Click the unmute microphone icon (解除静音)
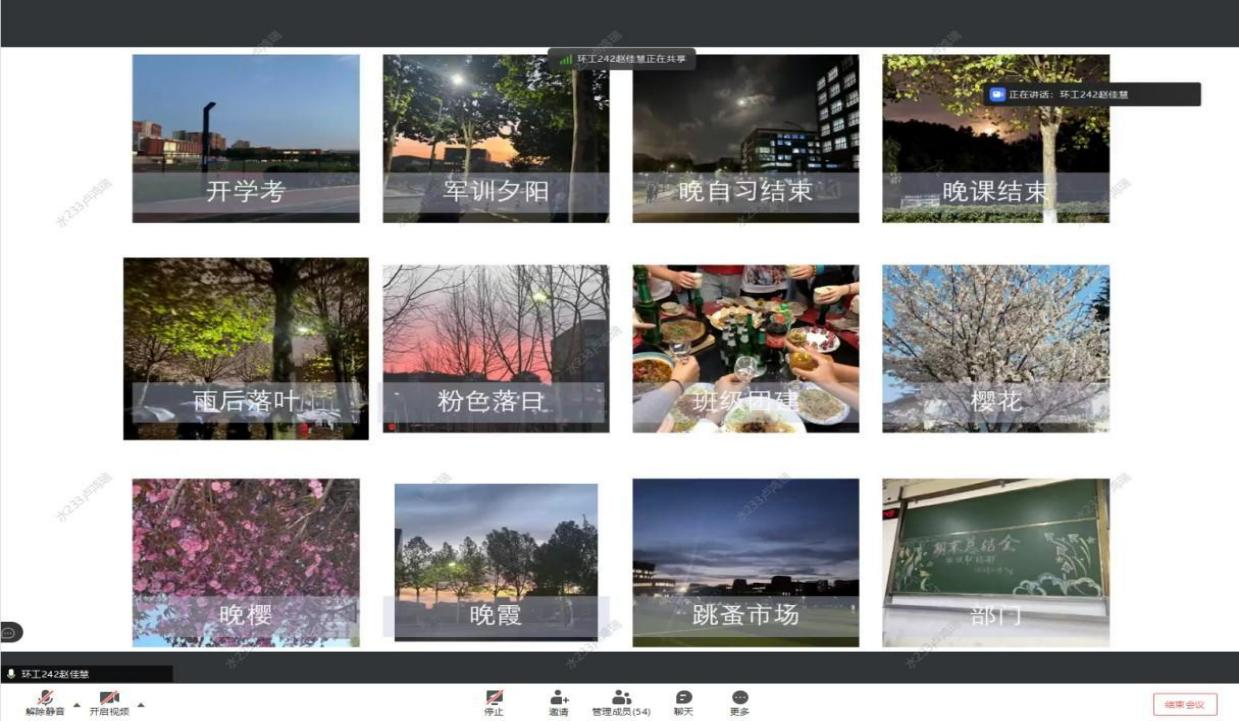This screenshot has height=721, width=1239. coord(46,697)
